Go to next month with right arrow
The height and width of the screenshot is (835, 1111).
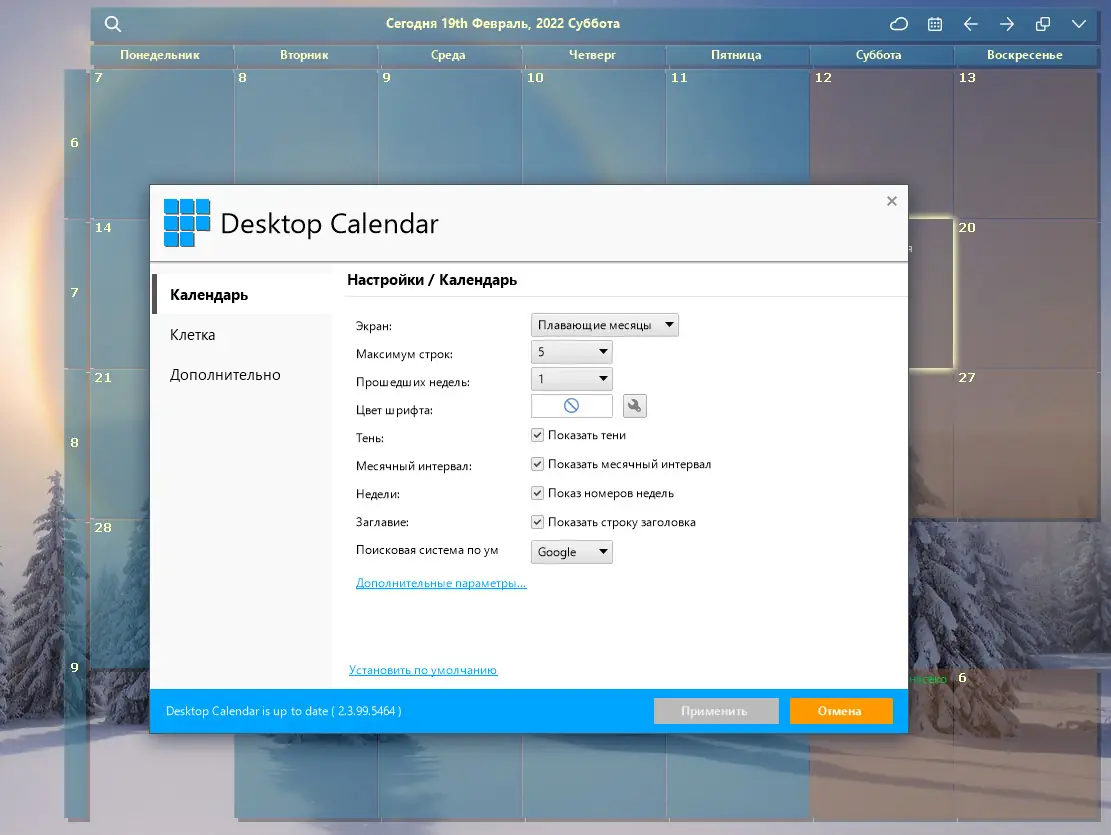(x=1007, y=24)
